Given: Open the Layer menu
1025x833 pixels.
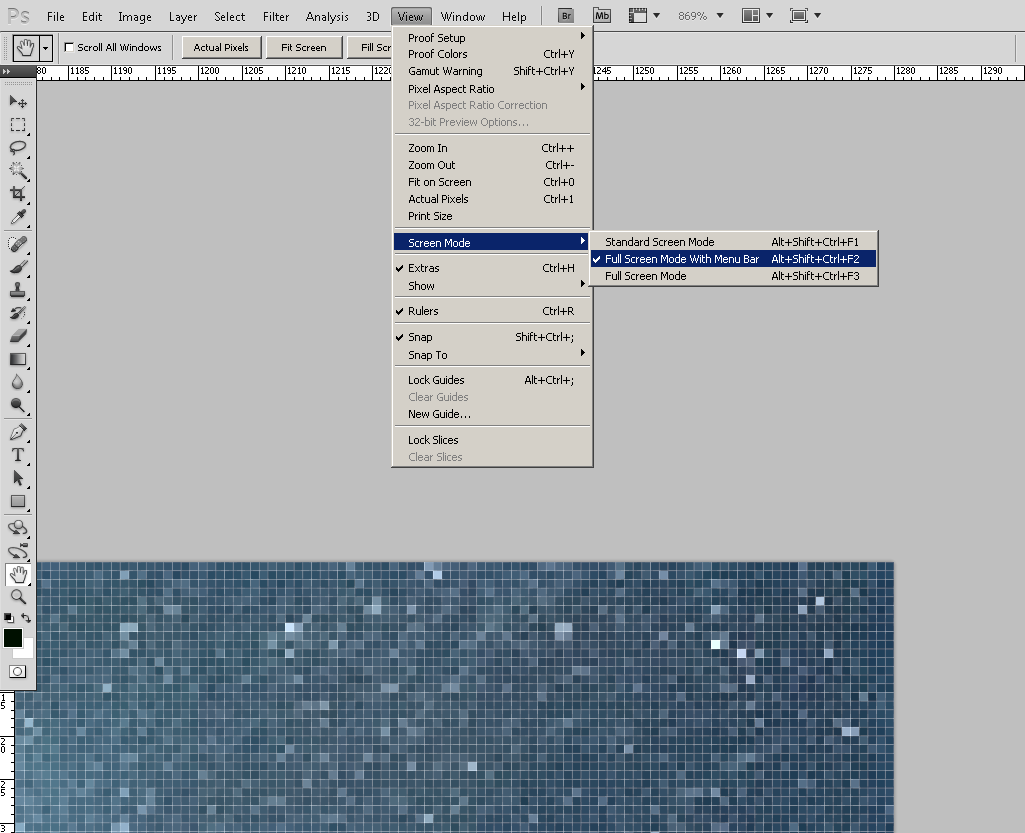Looking at the screenshot, I should tap(182, 16).
